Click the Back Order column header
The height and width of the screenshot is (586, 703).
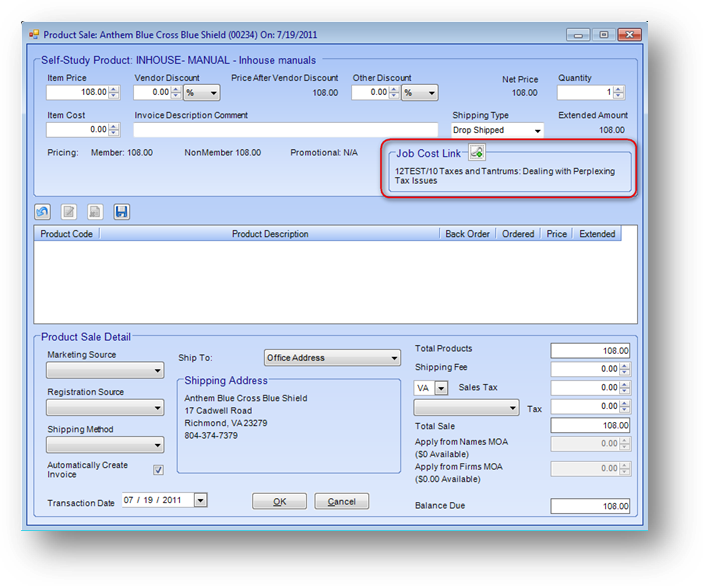467,234
